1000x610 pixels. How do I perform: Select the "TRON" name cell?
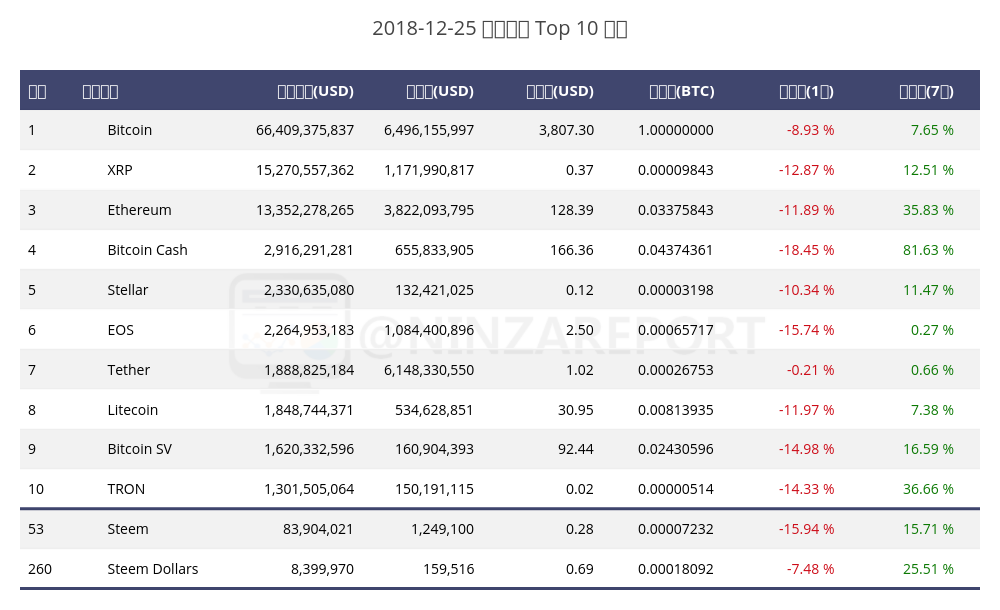126,489
